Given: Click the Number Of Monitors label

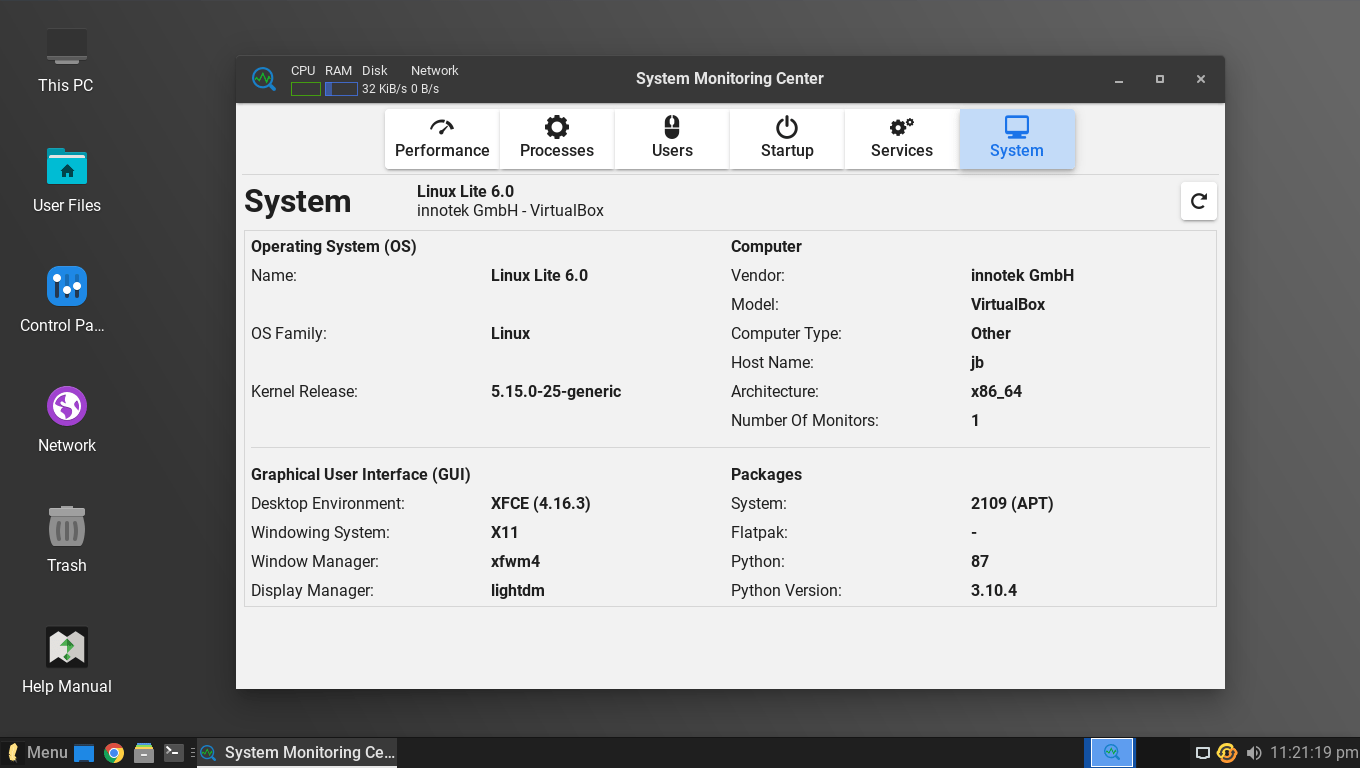Looking at the screenshot, I should point(805,420).
